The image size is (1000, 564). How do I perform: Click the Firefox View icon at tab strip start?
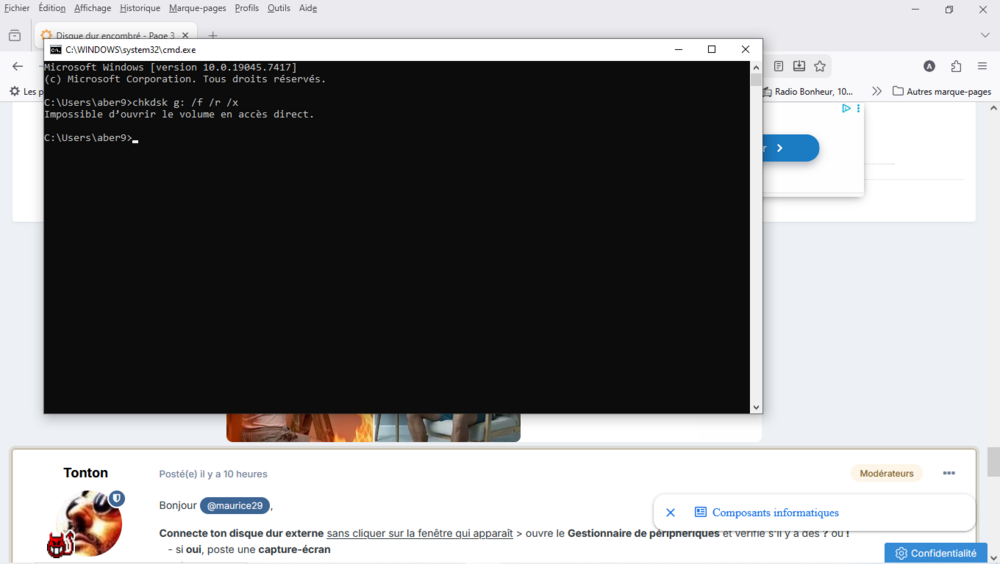tap(15, 36)
